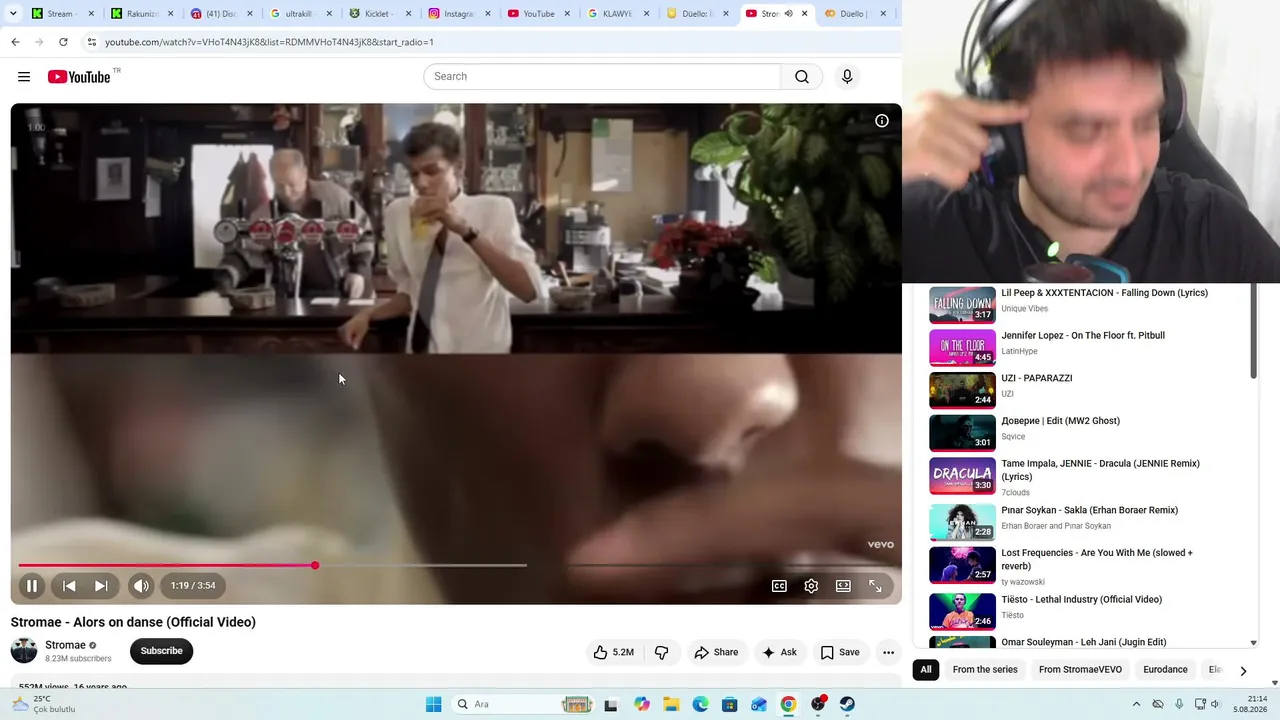Open the Chrome tab search dropdown
The width and height of the screenshot is (1280, 720).
tap(13, 14)
